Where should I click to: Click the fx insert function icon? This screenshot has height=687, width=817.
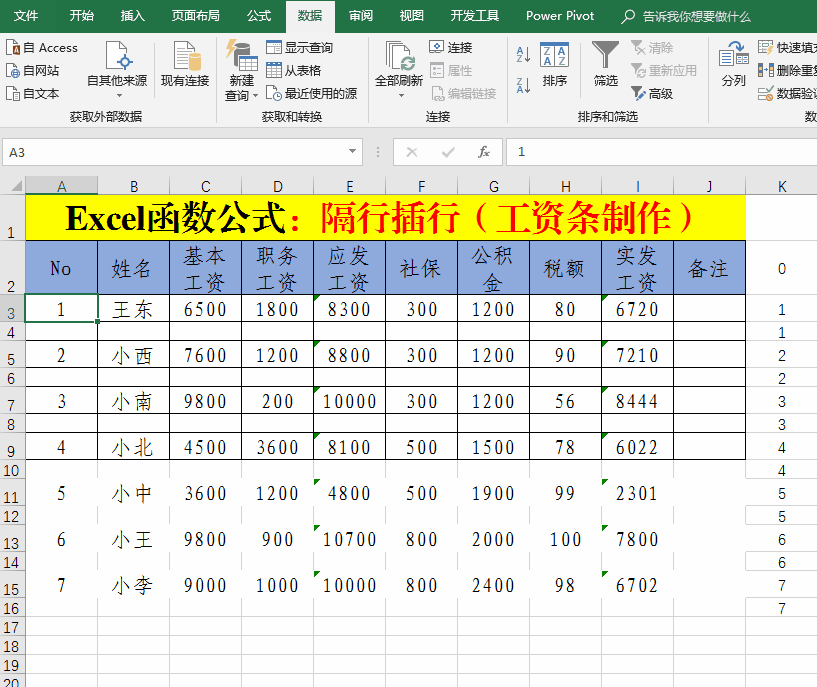click(484, 152)
